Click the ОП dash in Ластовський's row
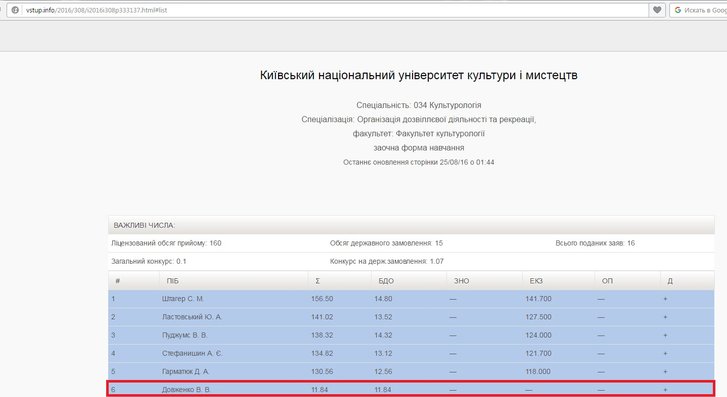 [x=601, y=317]
